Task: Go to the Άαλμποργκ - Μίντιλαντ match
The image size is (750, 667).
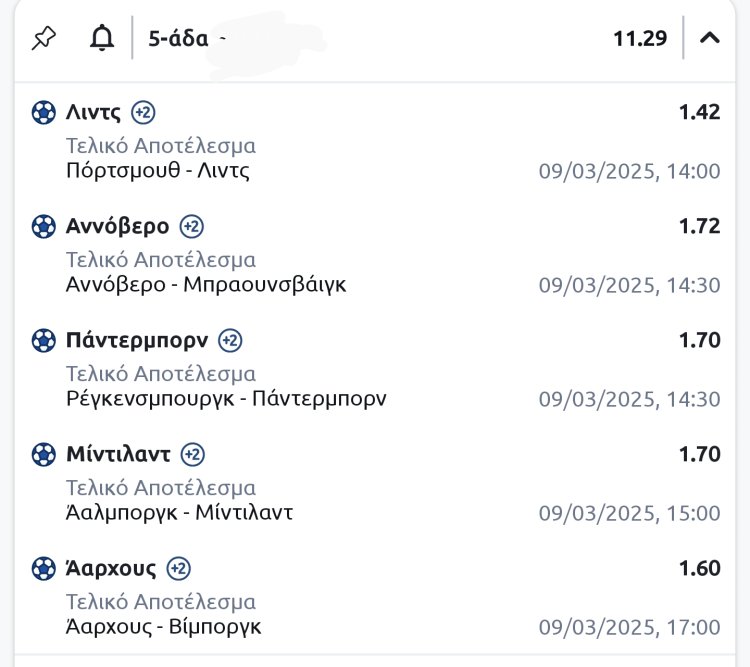Action: click(179, 513)
